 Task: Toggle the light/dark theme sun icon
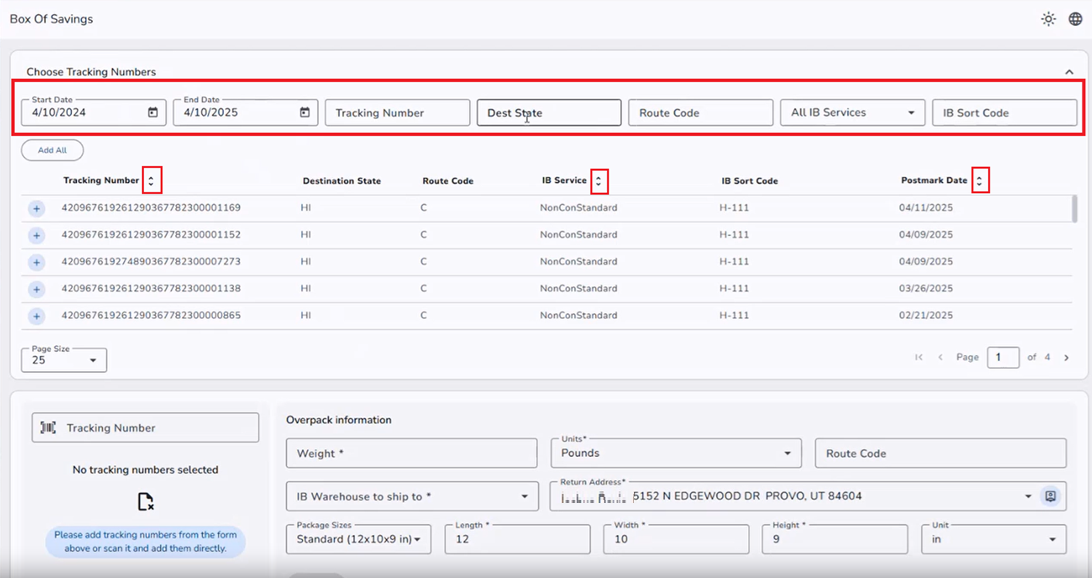click(1048, 19)
